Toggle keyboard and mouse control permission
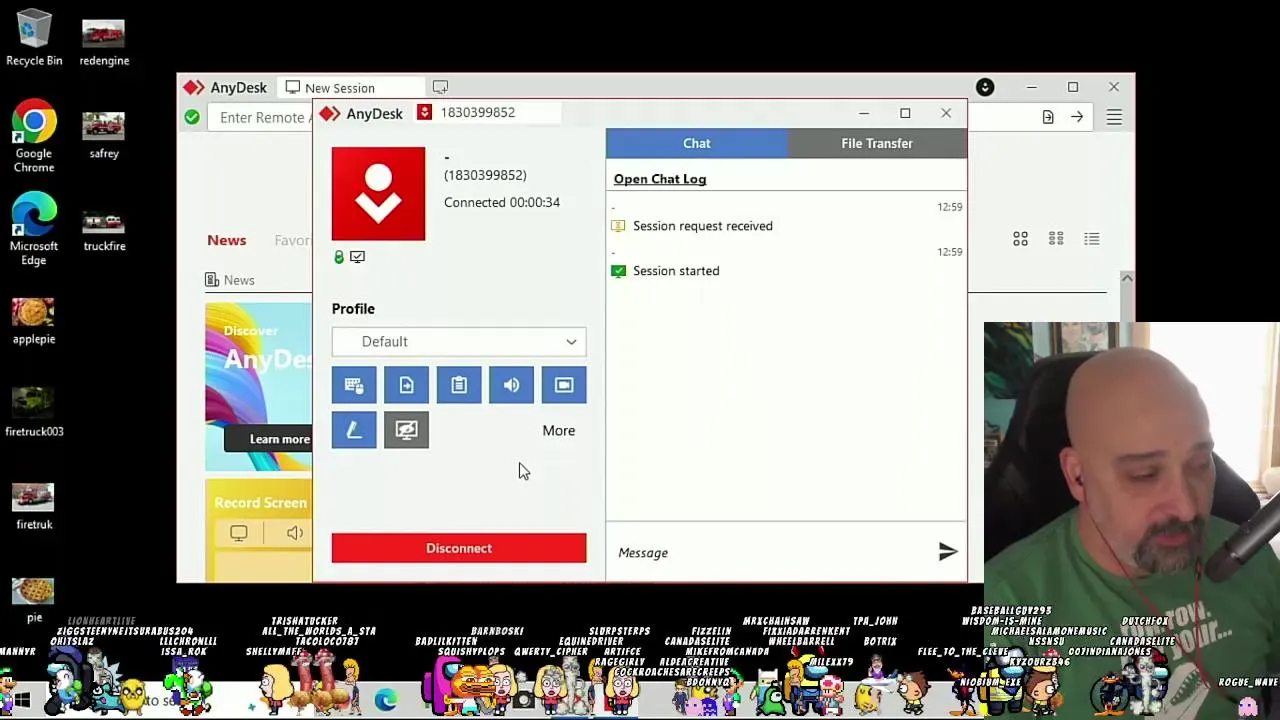This screenshot has width=1280, height=720. [x=354, y=385]
